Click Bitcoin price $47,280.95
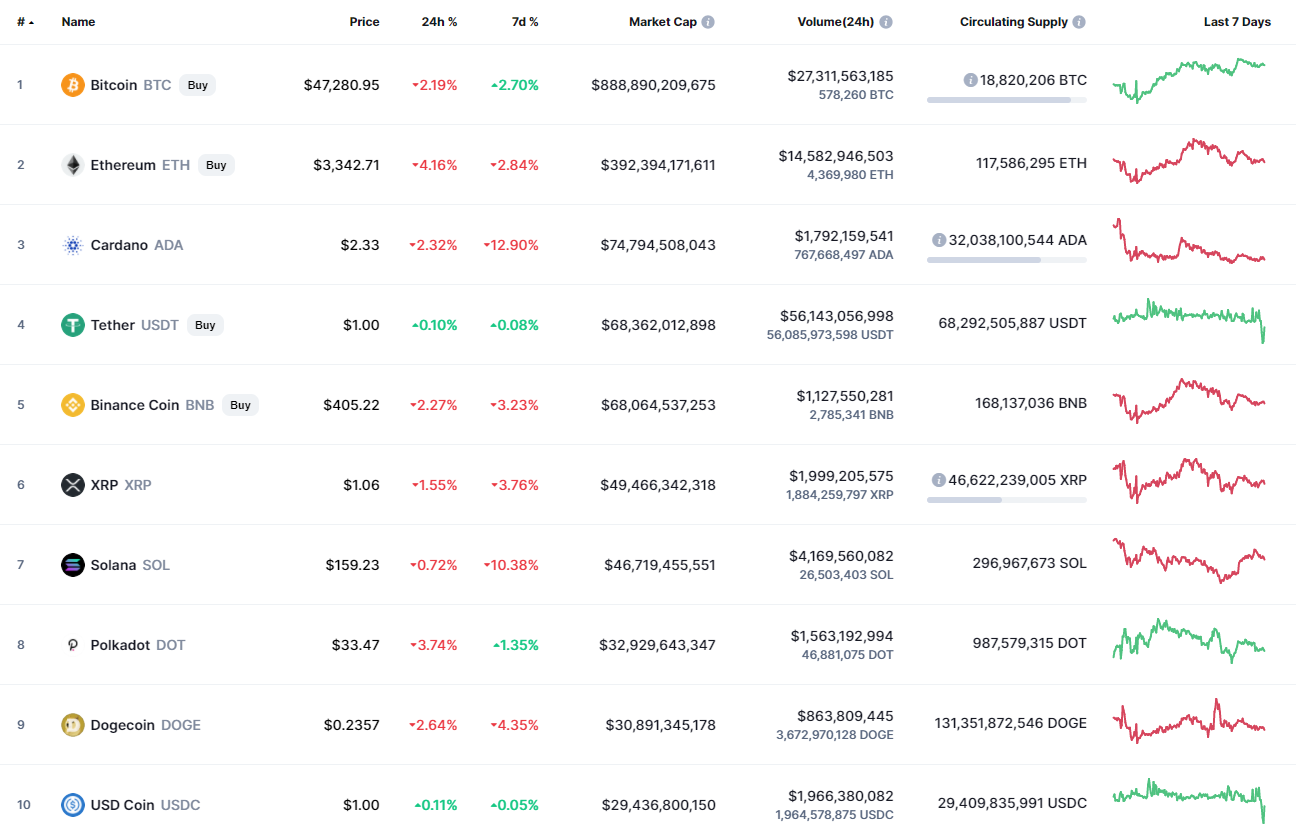The image size is (1296, 838). tap(342, 85)
